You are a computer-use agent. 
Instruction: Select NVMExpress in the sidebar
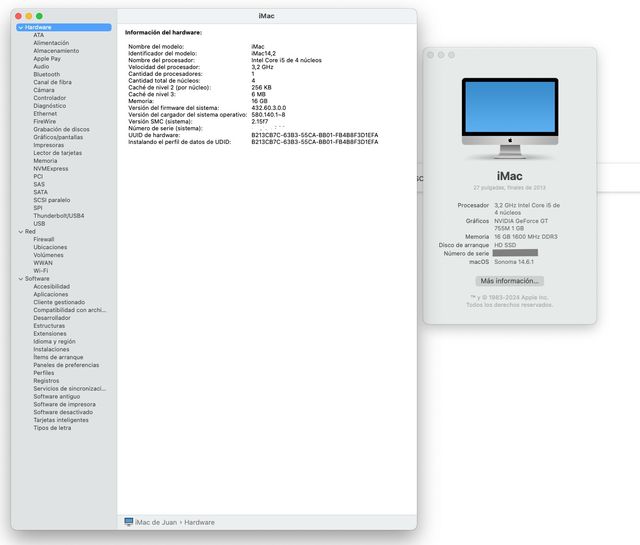click(51, 169)
